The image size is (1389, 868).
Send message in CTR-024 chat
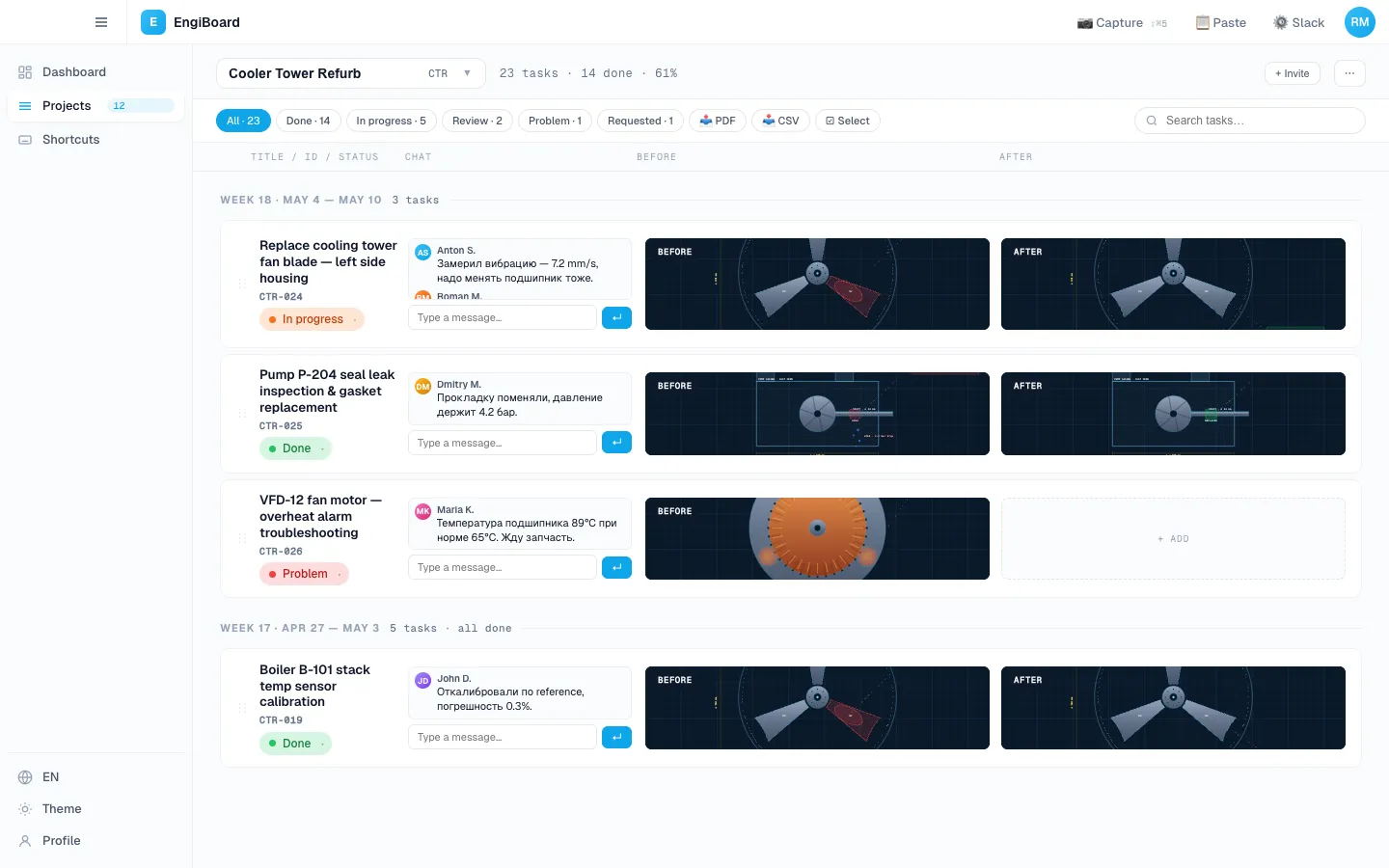(x=616, y=317)
